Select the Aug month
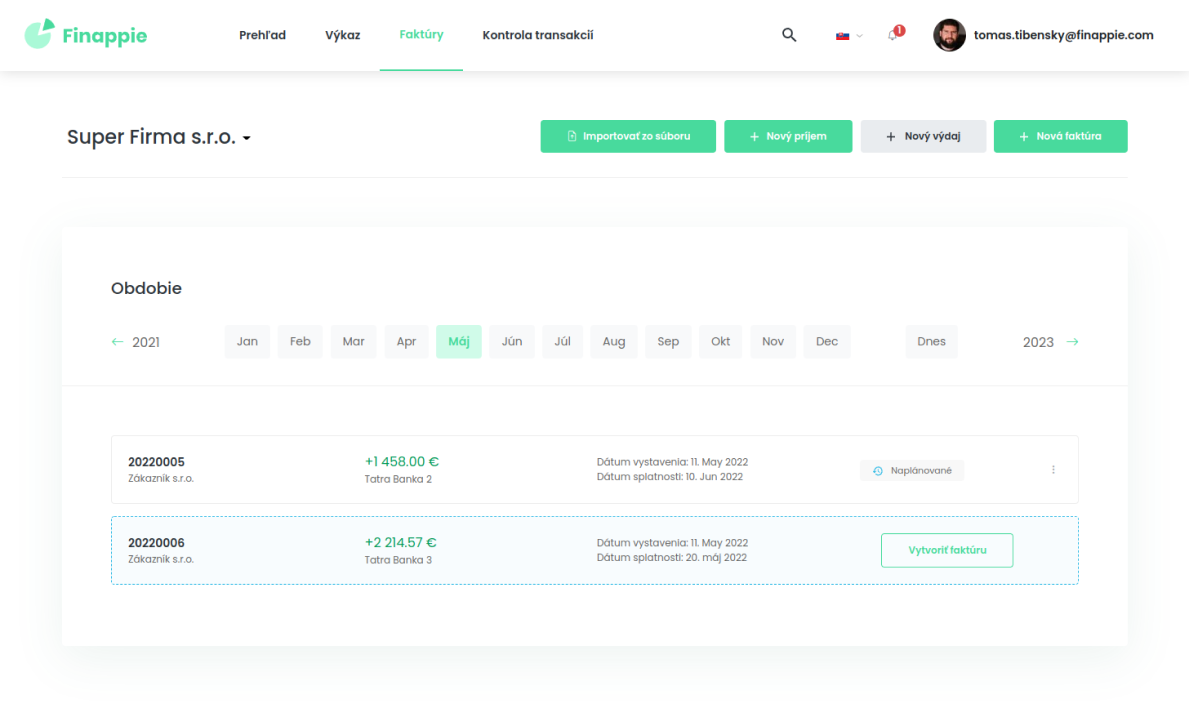Image resolution: width=1189 pixels, height=708 pixels. coord(614,342)
